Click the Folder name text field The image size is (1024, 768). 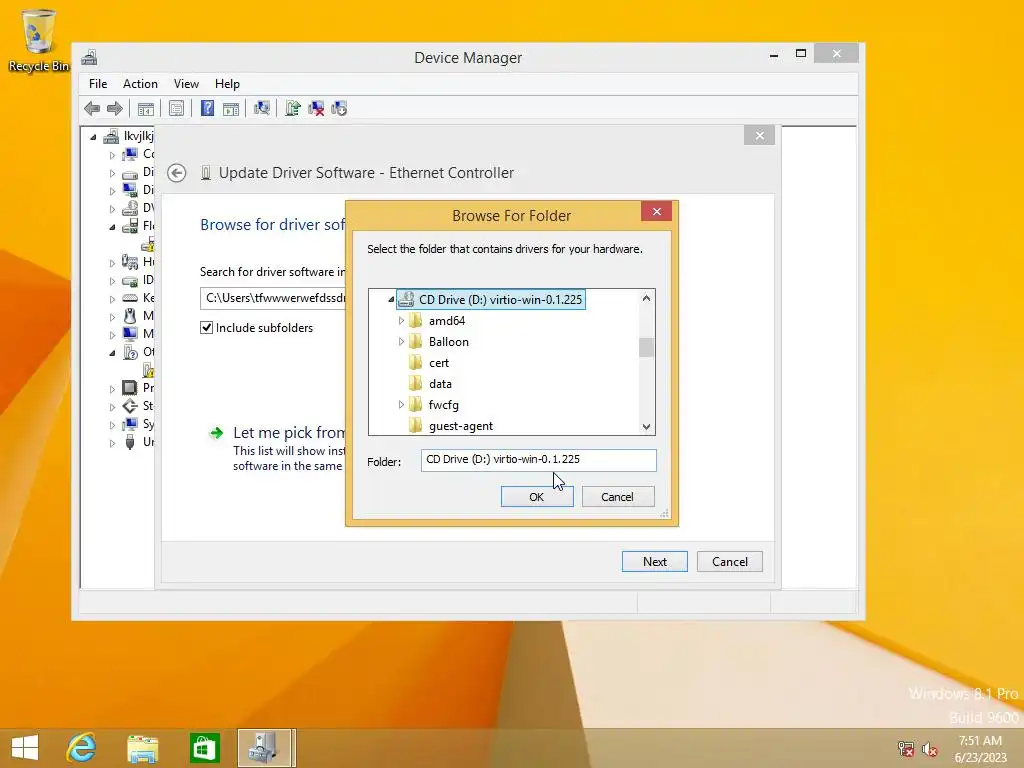539,460
